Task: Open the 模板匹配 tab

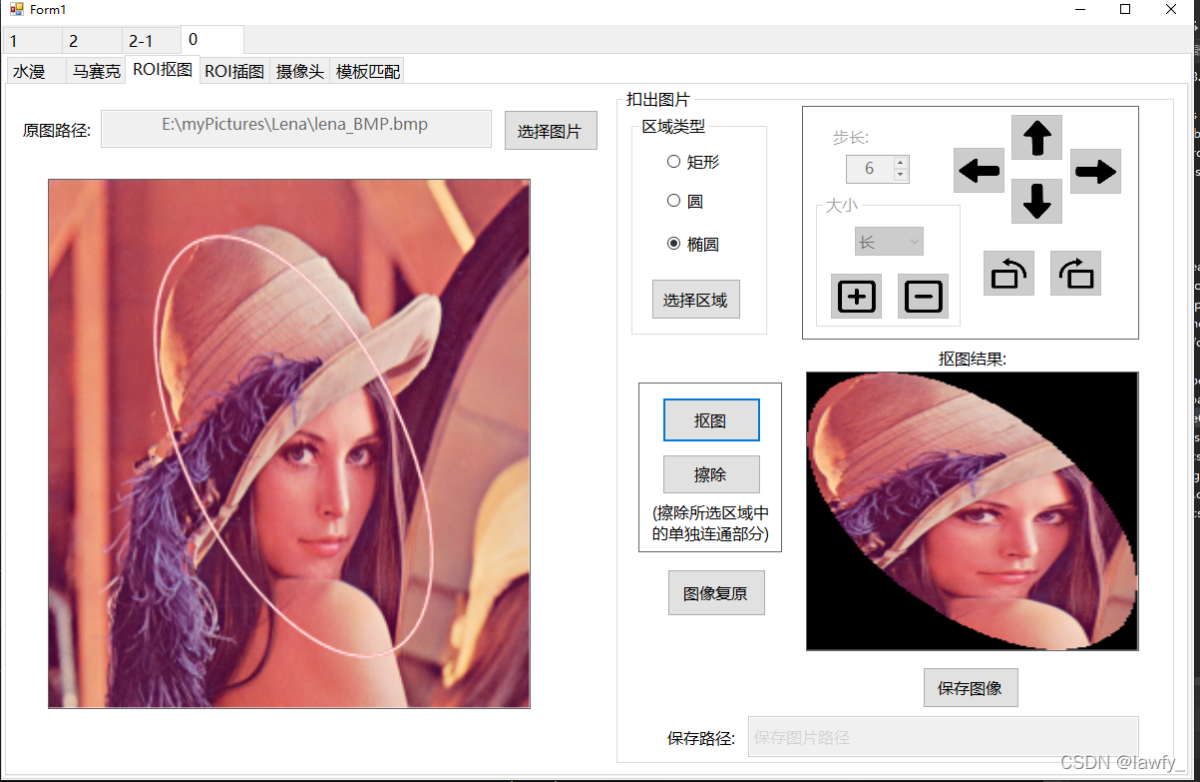Action: coord(366,71)
